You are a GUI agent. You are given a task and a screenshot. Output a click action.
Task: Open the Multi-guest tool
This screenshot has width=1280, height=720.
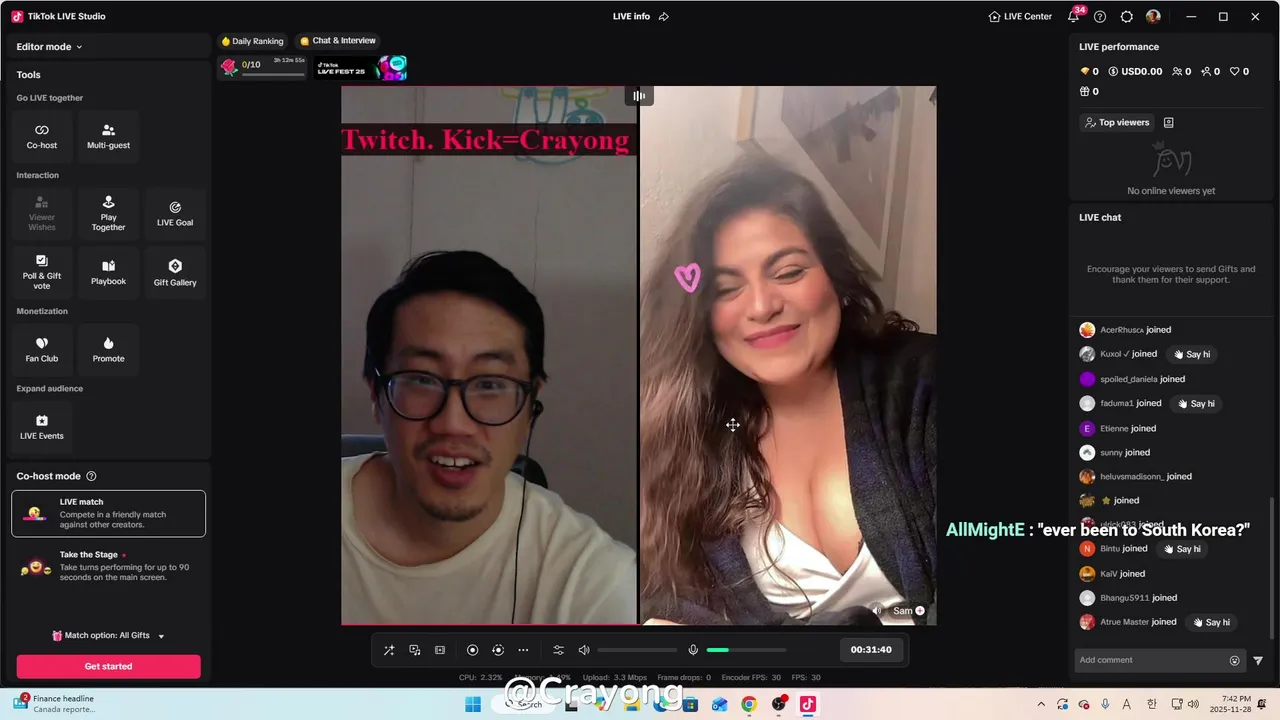[108, 137]
